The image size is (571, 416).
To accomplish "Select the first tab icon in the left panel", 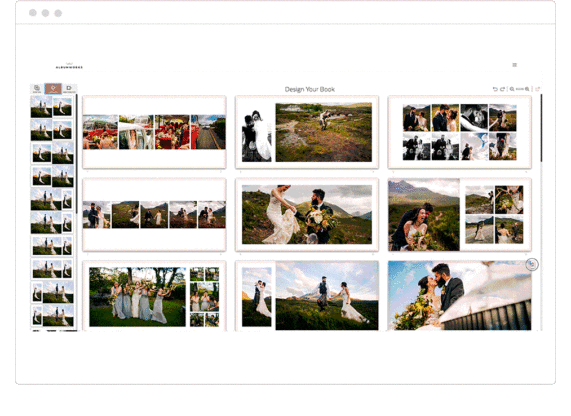I will (x=37, y=89).
